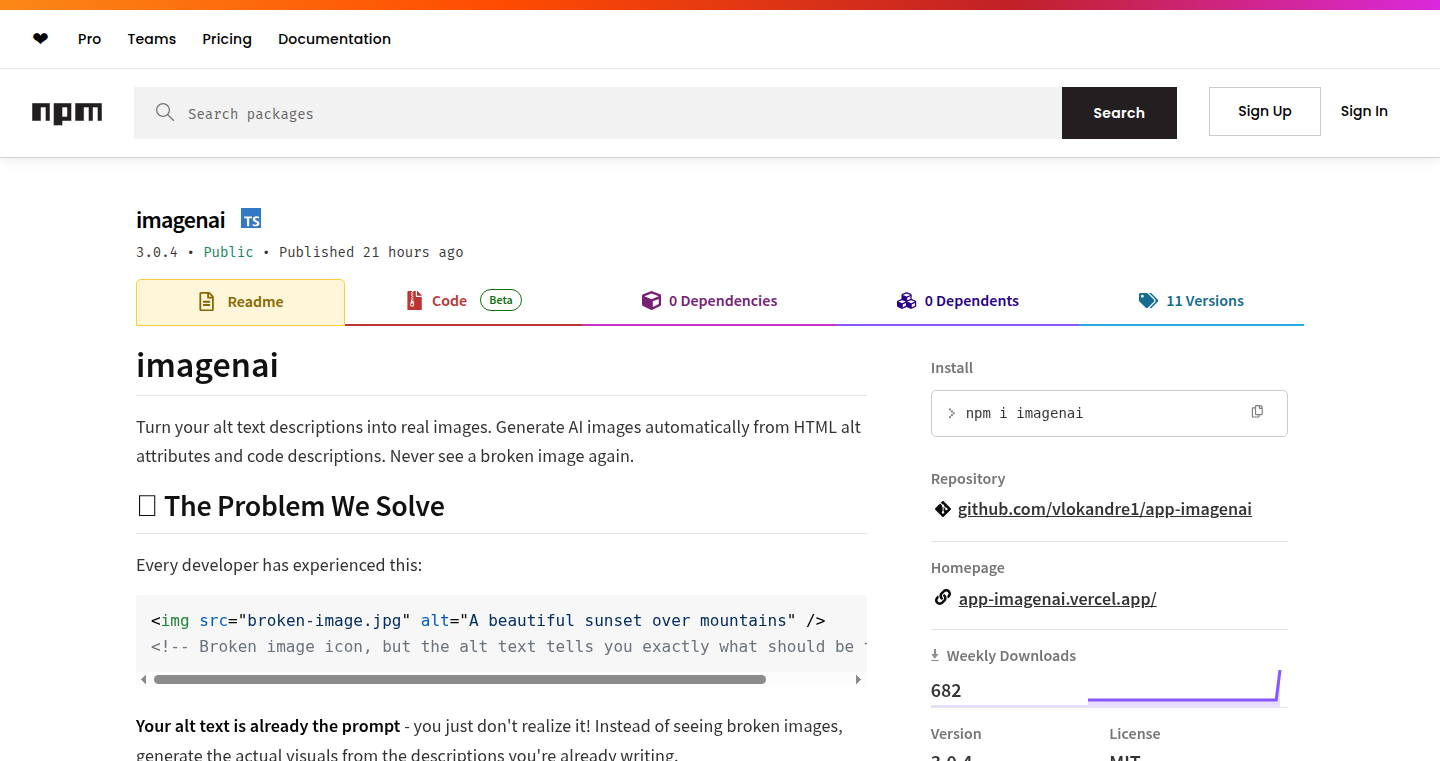This screenshot has height=761, width=1440.
Task: Click the img src code line
Action: click(x=488, y=621)
